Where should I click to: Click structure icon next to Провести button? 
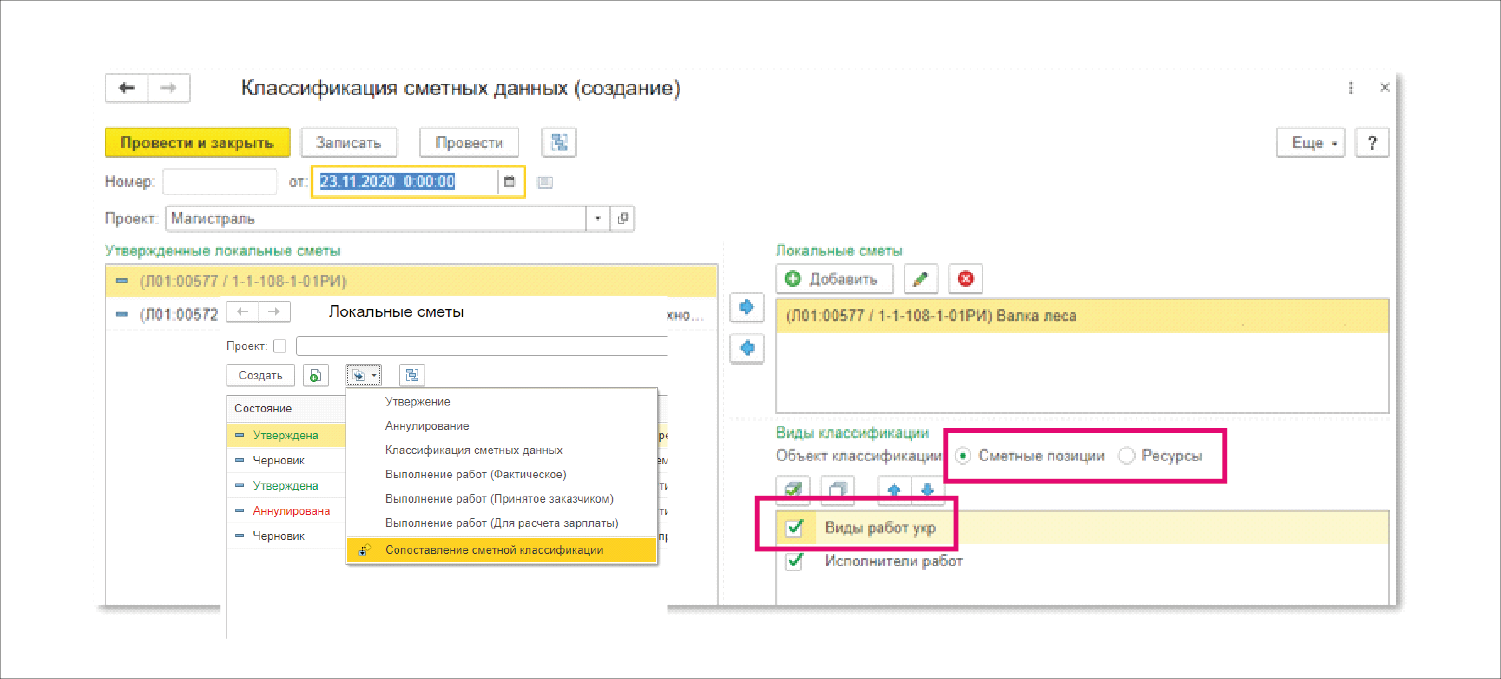coord(558,143)
